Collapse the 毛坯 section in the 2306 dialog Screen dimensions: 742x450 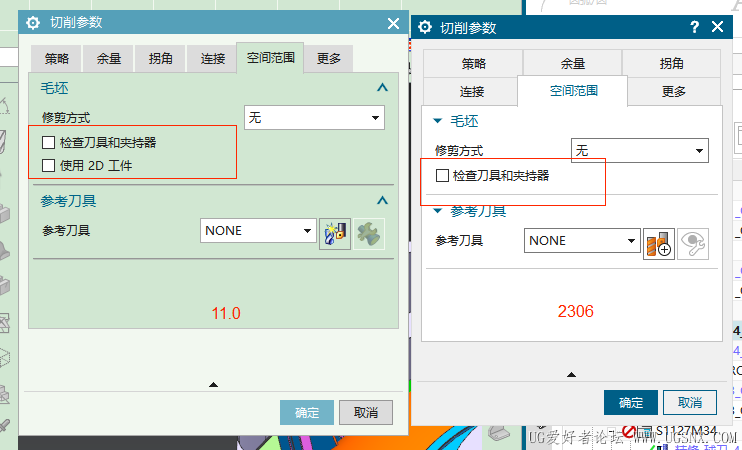[438, 121]
